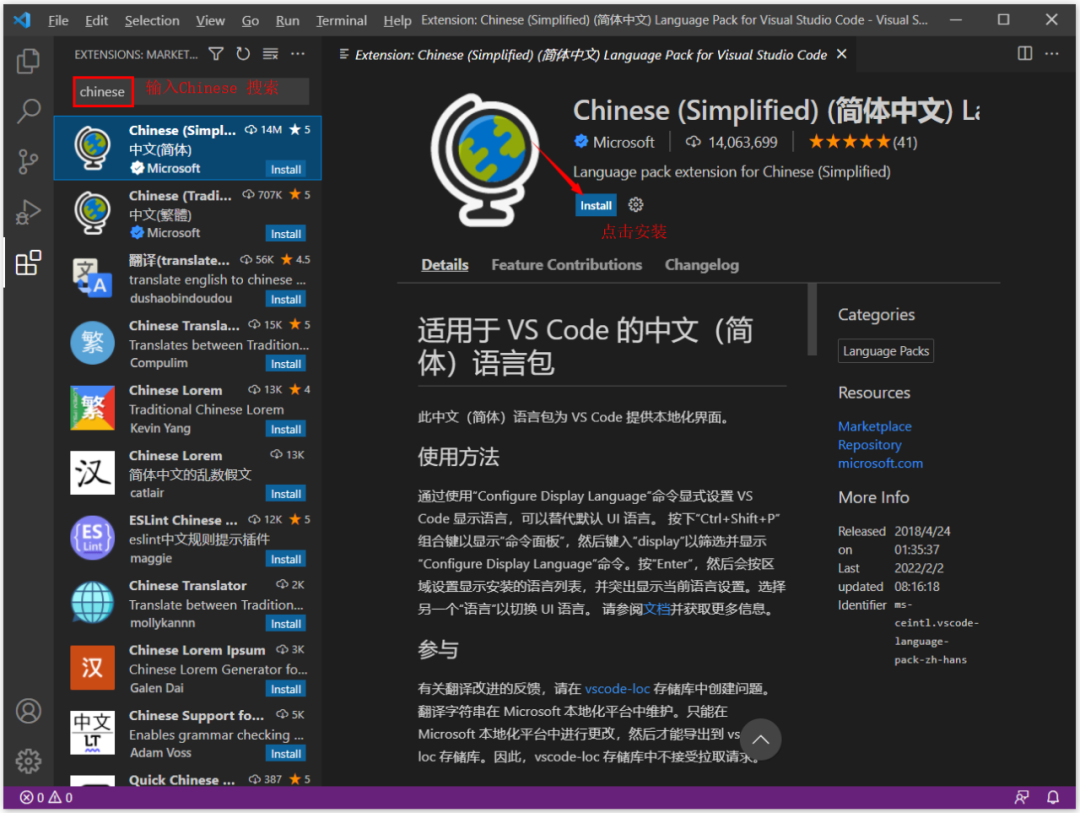Open the Source Control view
Image resolution: width=1080 pixels, height=813 pixels.
(28, 161)
